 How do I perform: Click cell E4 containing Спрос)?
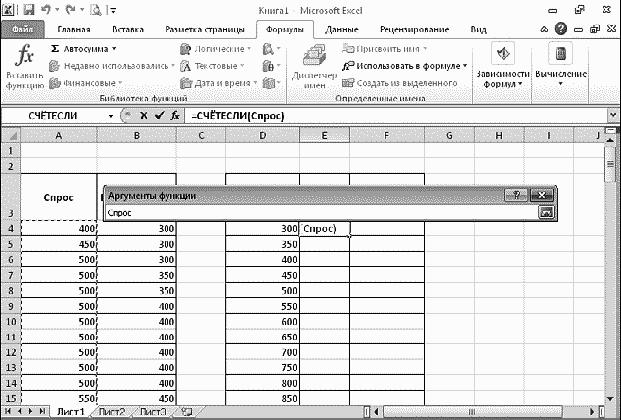point(324,229)
